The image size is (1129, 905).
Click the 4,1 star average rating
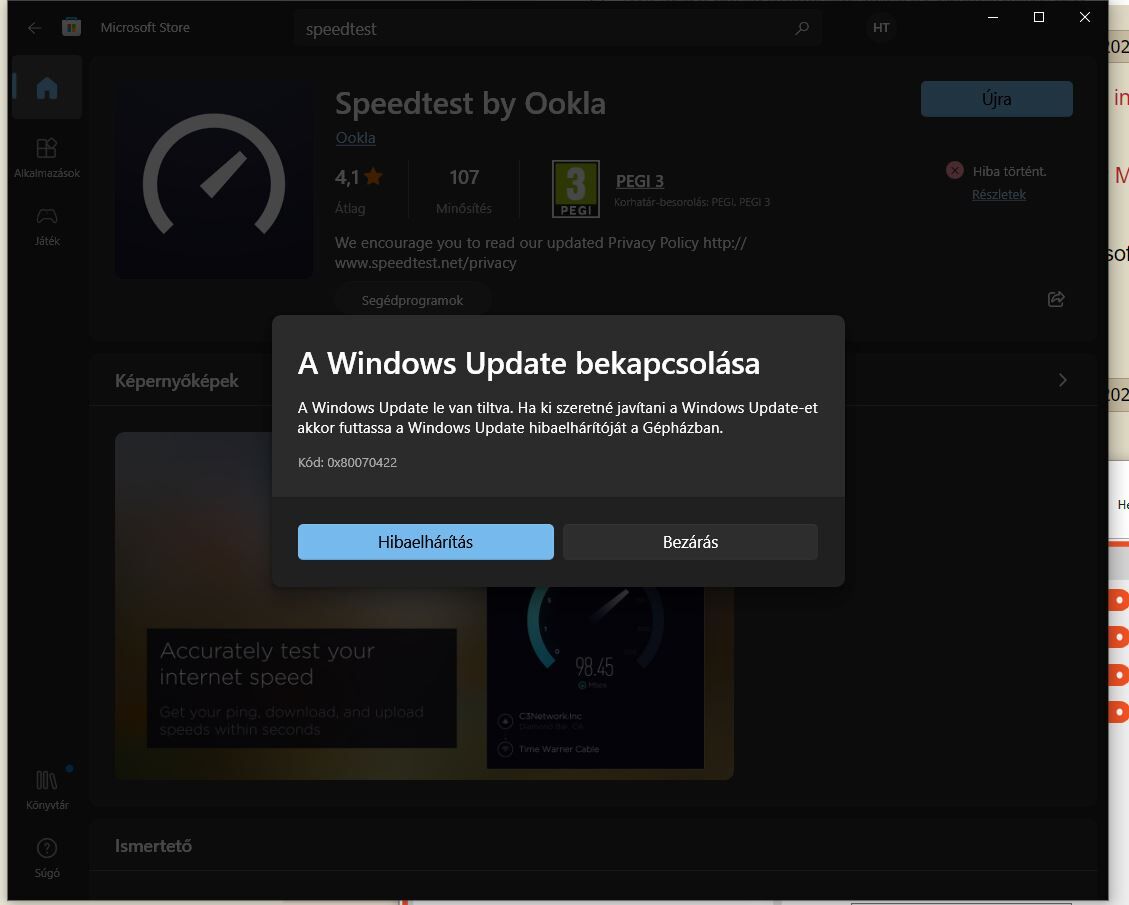359,191
